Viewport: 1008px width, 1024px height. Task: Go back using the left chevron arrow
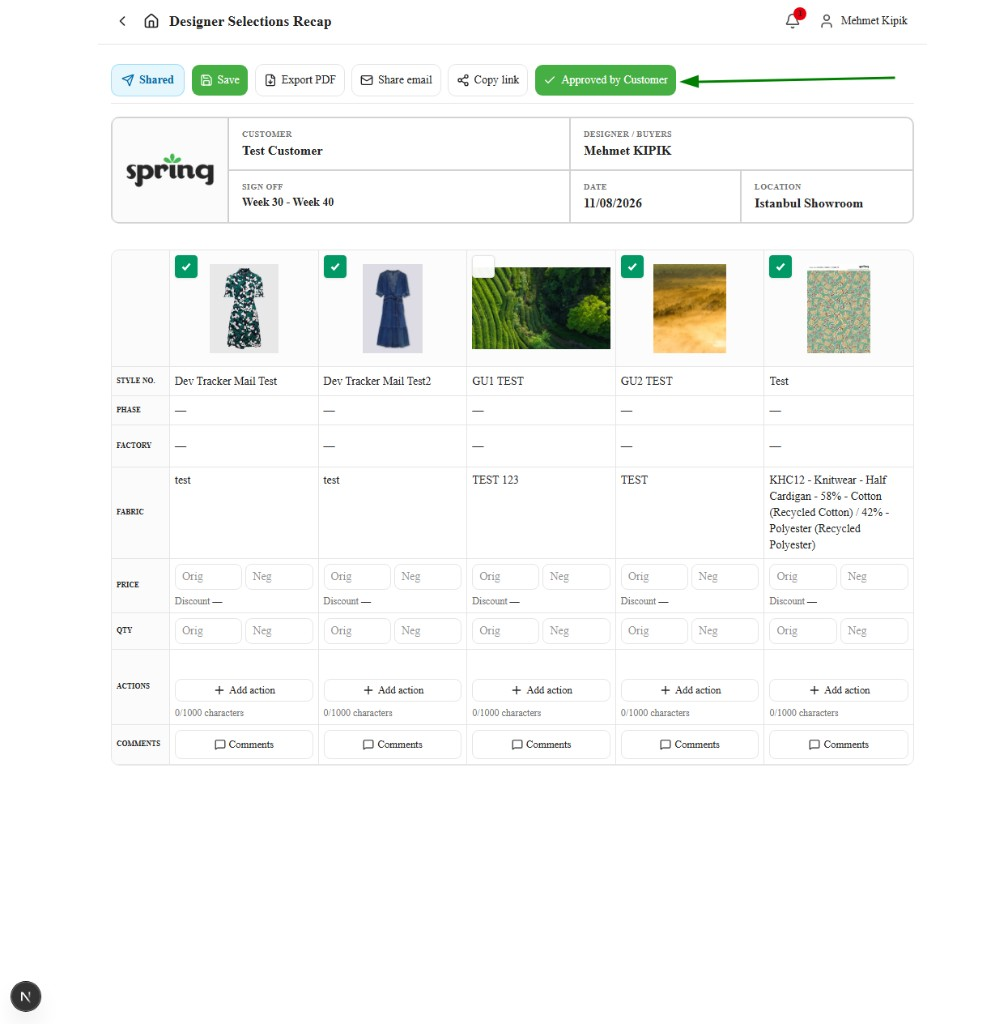(122, 21)
